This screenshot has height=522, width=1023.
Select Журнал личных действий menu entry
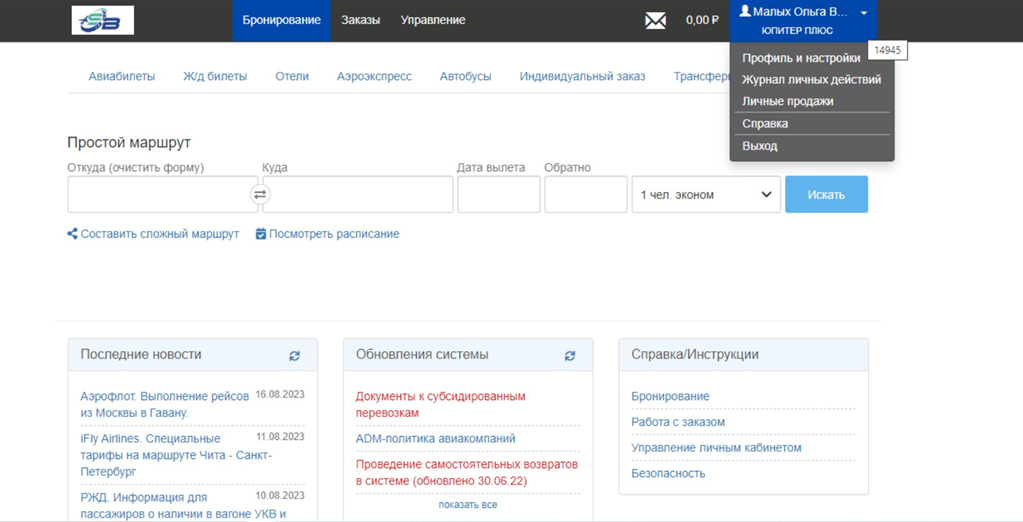[x=812, y=80]
